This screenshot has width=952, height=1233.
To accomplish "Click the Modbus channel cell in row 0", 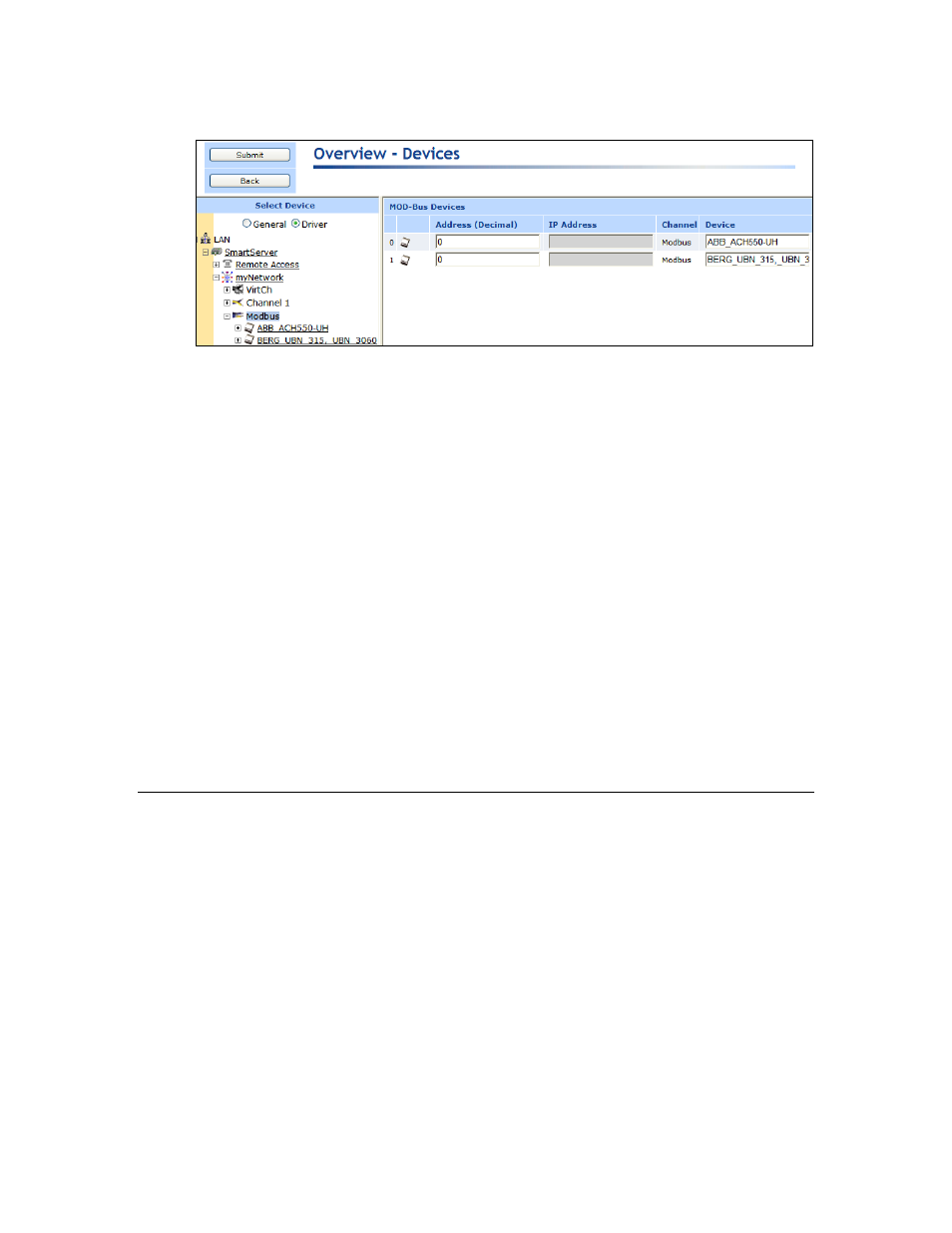I will (676, 243).
